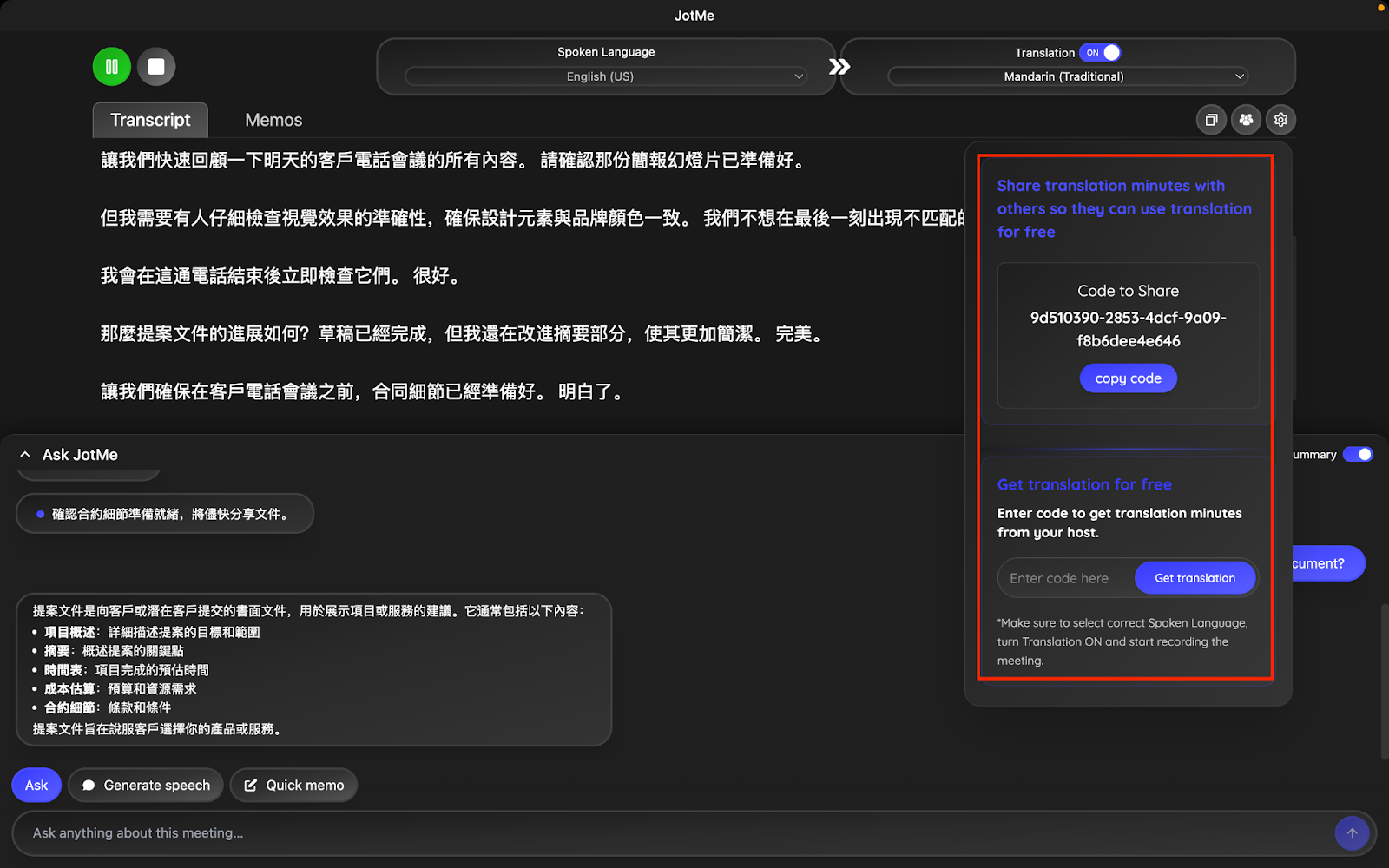Click the copy code button
Screen dimensions: 1389x868
click(x=1128, y=378)
